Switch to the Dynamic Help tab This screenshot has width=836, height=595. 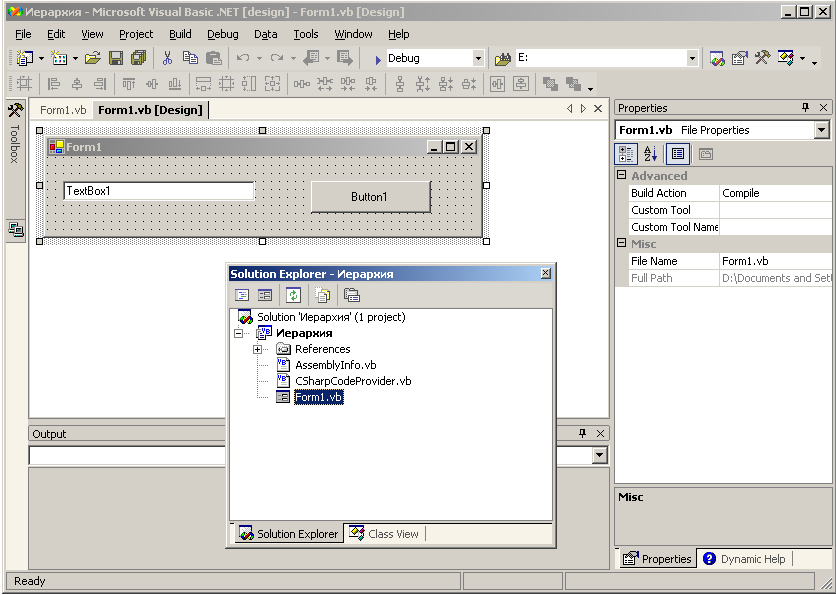pyautogui.click(x=745, y=559)
